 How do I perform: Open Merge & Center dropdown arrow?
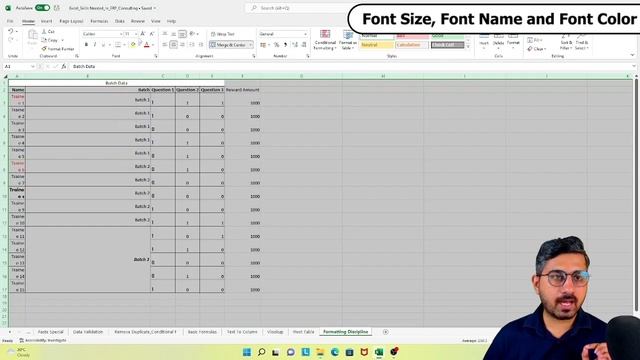tap(251, 44)
